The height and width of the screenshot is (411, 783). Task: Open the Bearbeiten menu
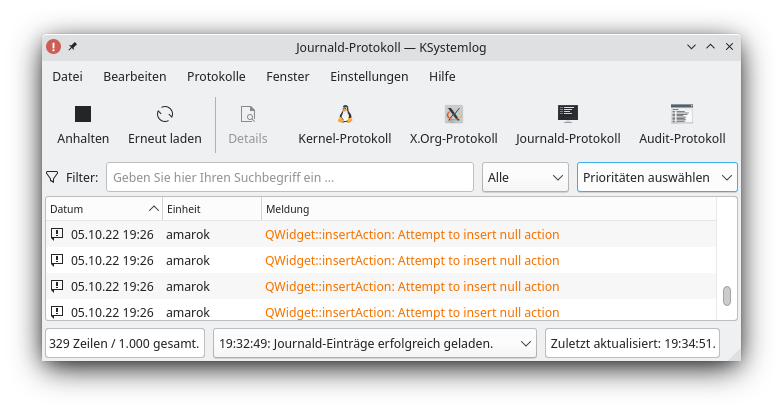[135, 76]
